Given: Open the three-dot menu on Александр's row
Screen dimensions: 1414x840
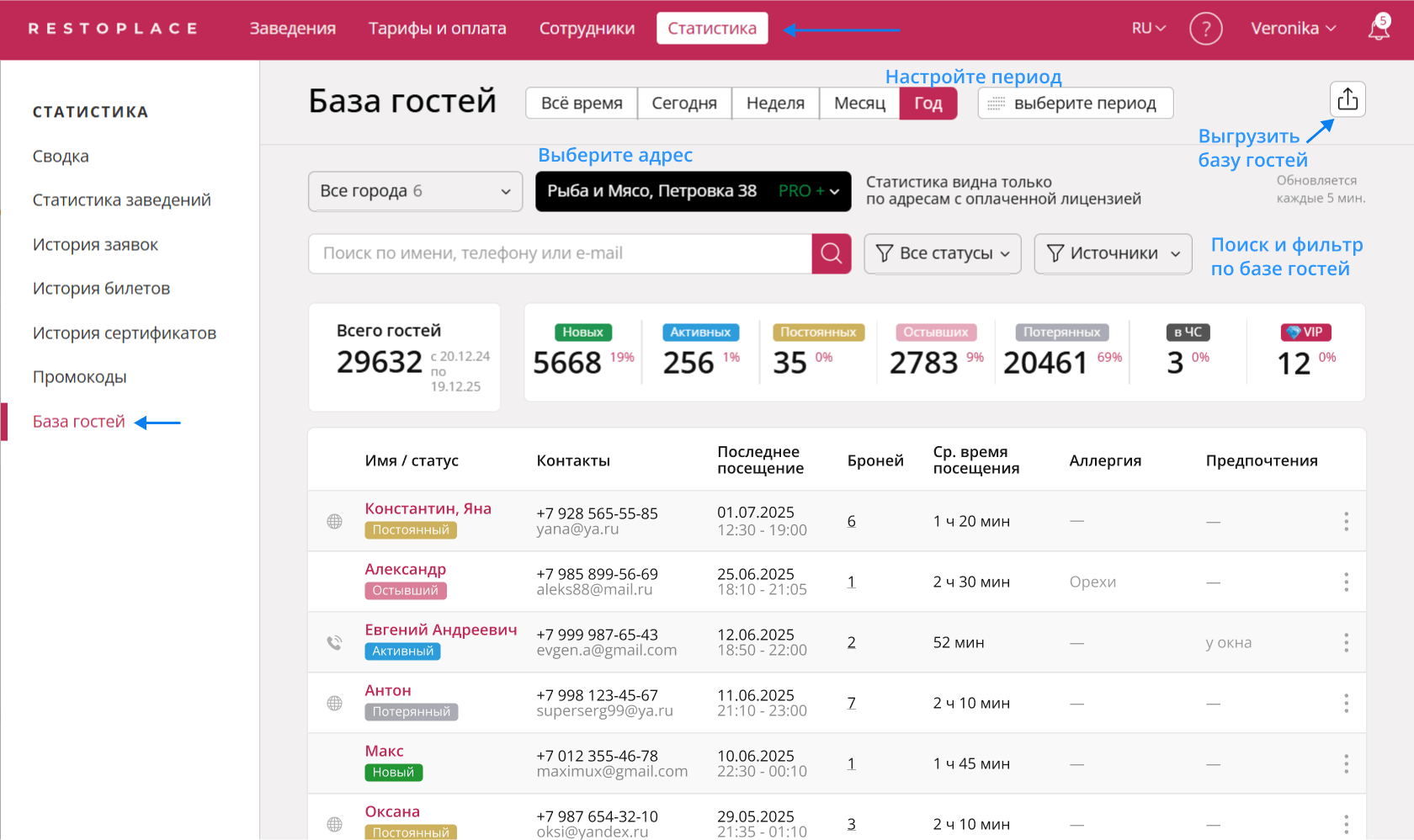Looking at the screenshot, I should point(1346,582).
